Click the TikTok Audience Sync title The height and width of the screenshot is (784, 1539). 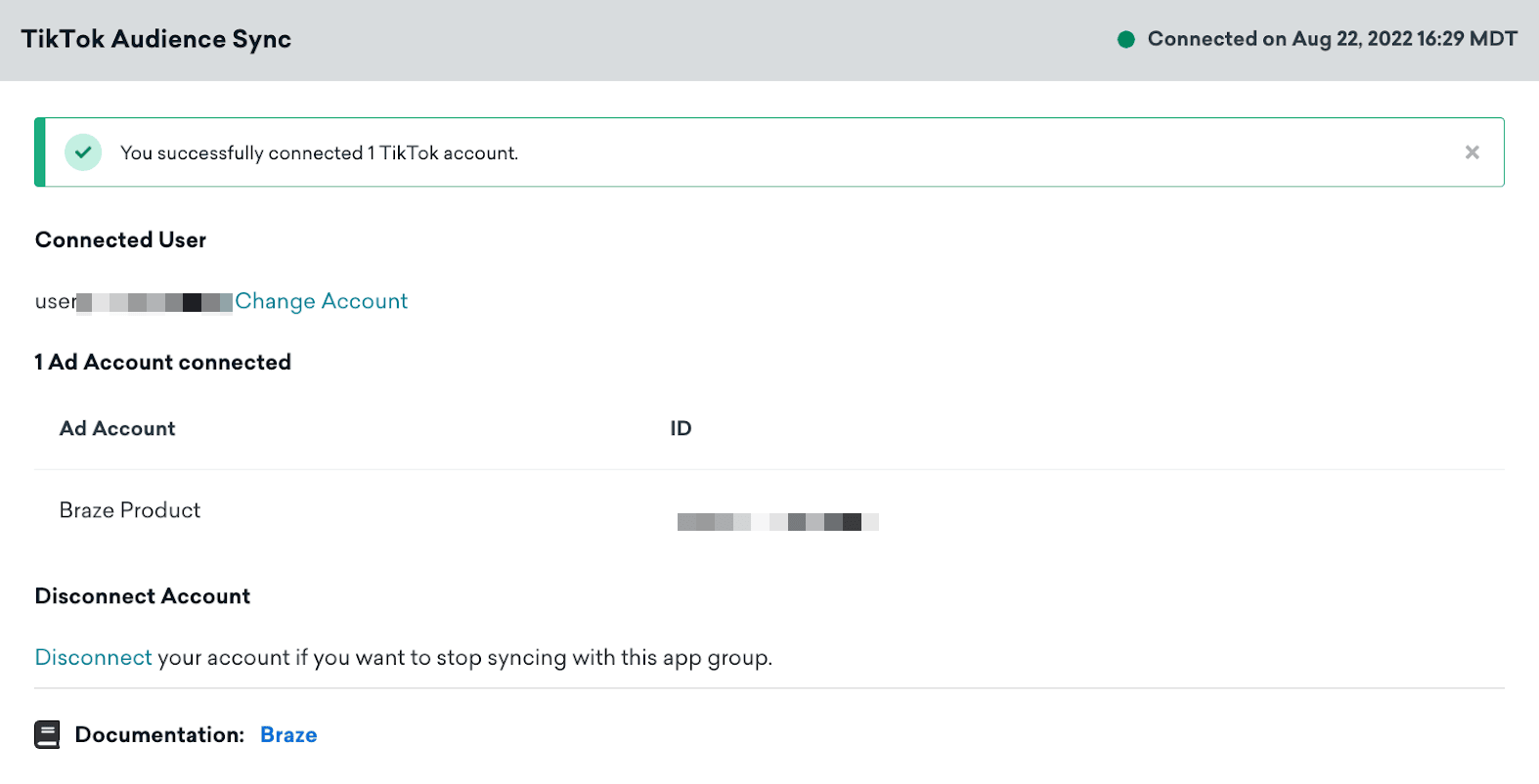156,39
